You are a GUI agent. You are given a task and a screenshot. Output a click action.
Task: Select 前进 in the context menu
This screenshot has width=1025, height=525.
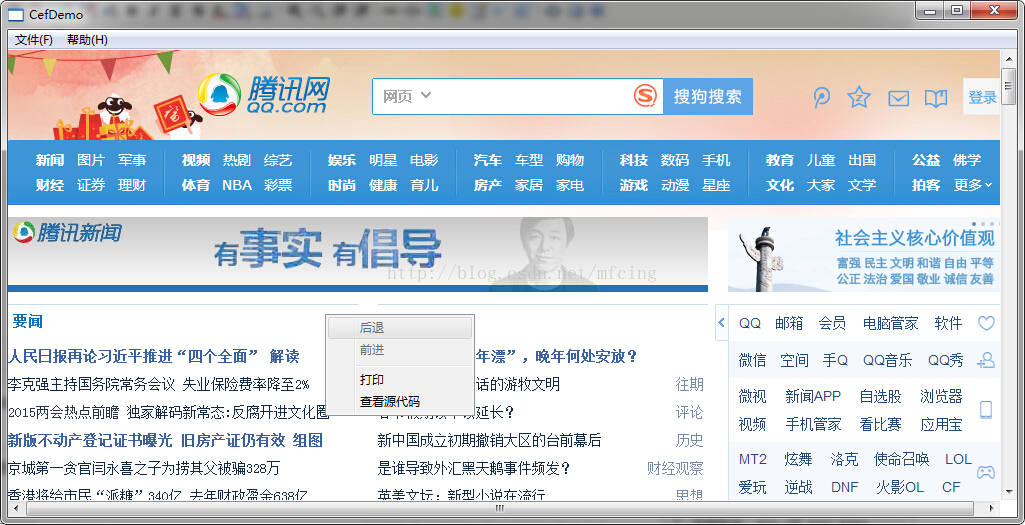pyautogui.click(x=399, y=350)
